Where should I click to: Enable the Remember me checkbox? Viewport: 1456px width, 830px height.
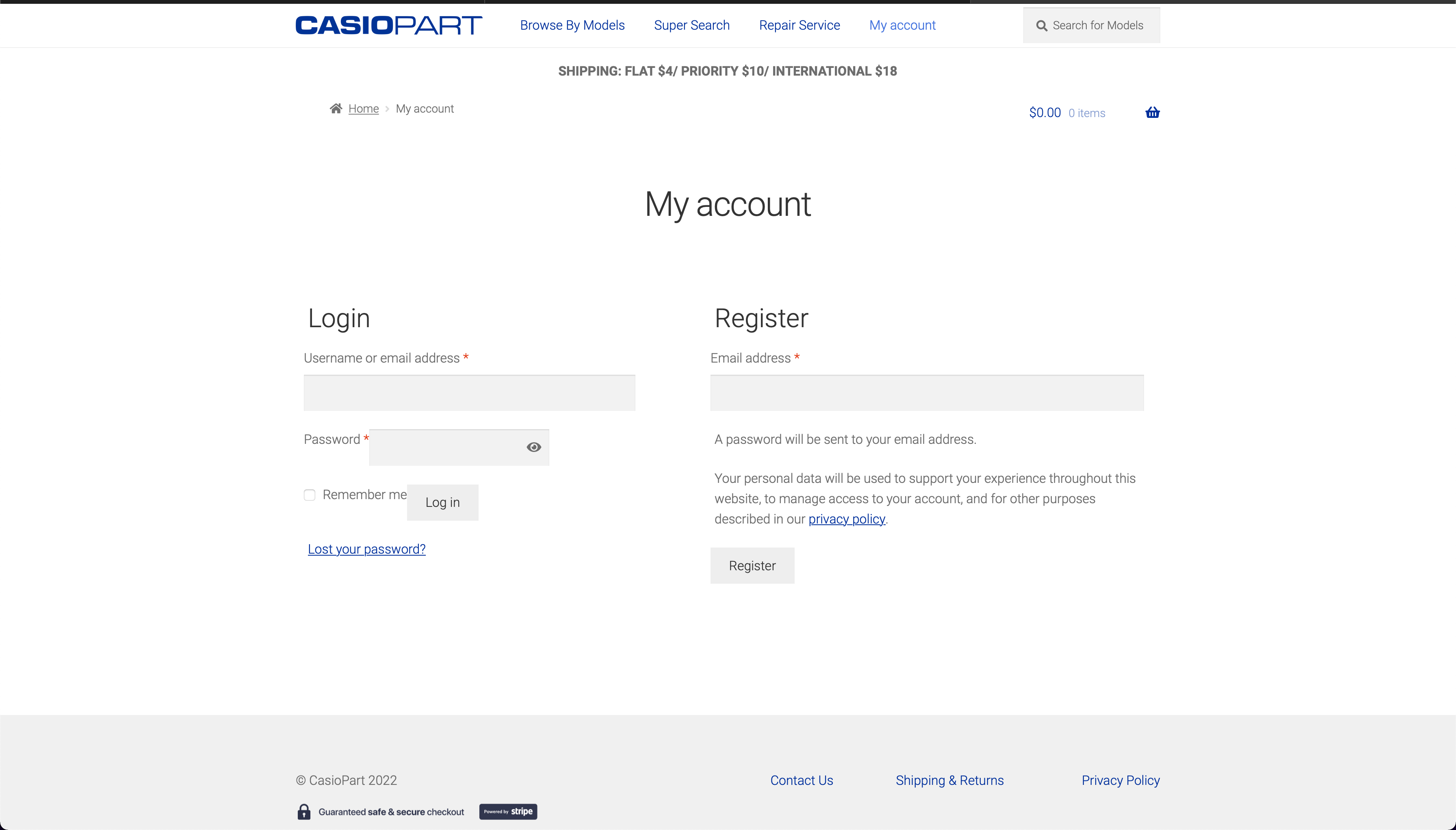tap(309, 495)
